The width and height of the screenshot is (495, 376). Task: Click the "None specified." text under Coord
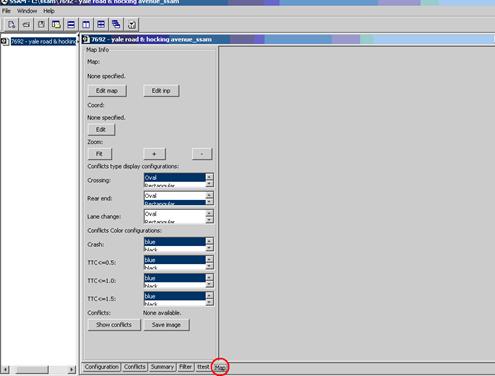[x=106, y=117]
